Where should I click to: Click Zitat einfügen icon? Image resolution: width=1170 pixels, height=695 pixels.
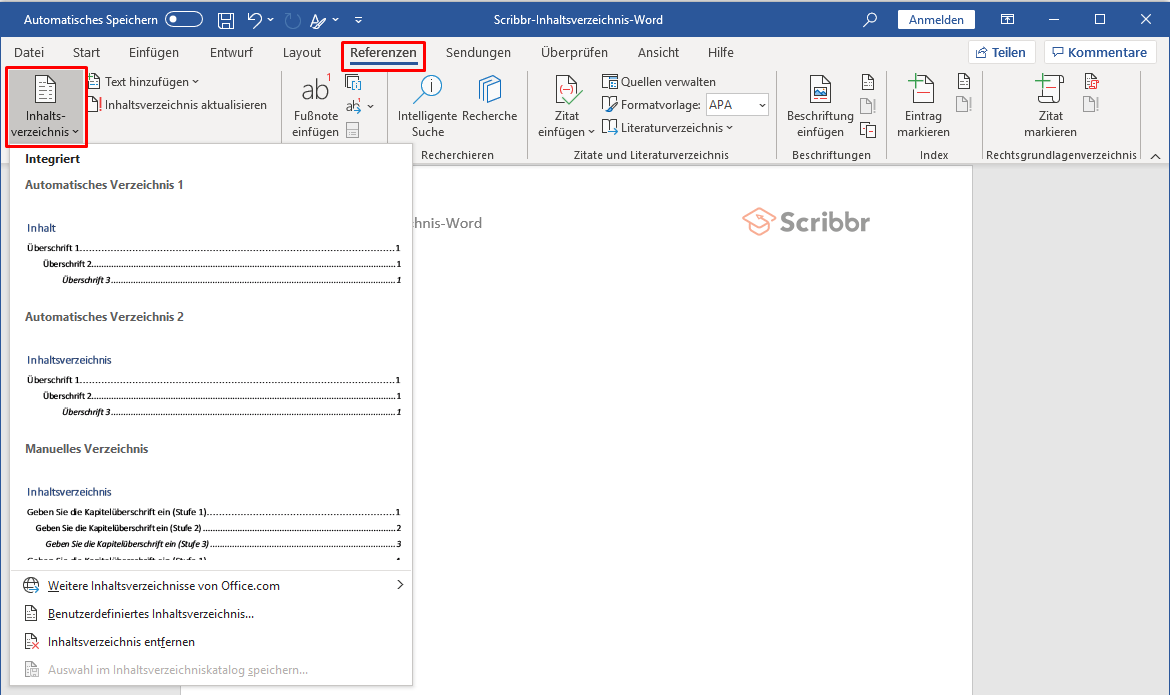(x=566, y=107)
